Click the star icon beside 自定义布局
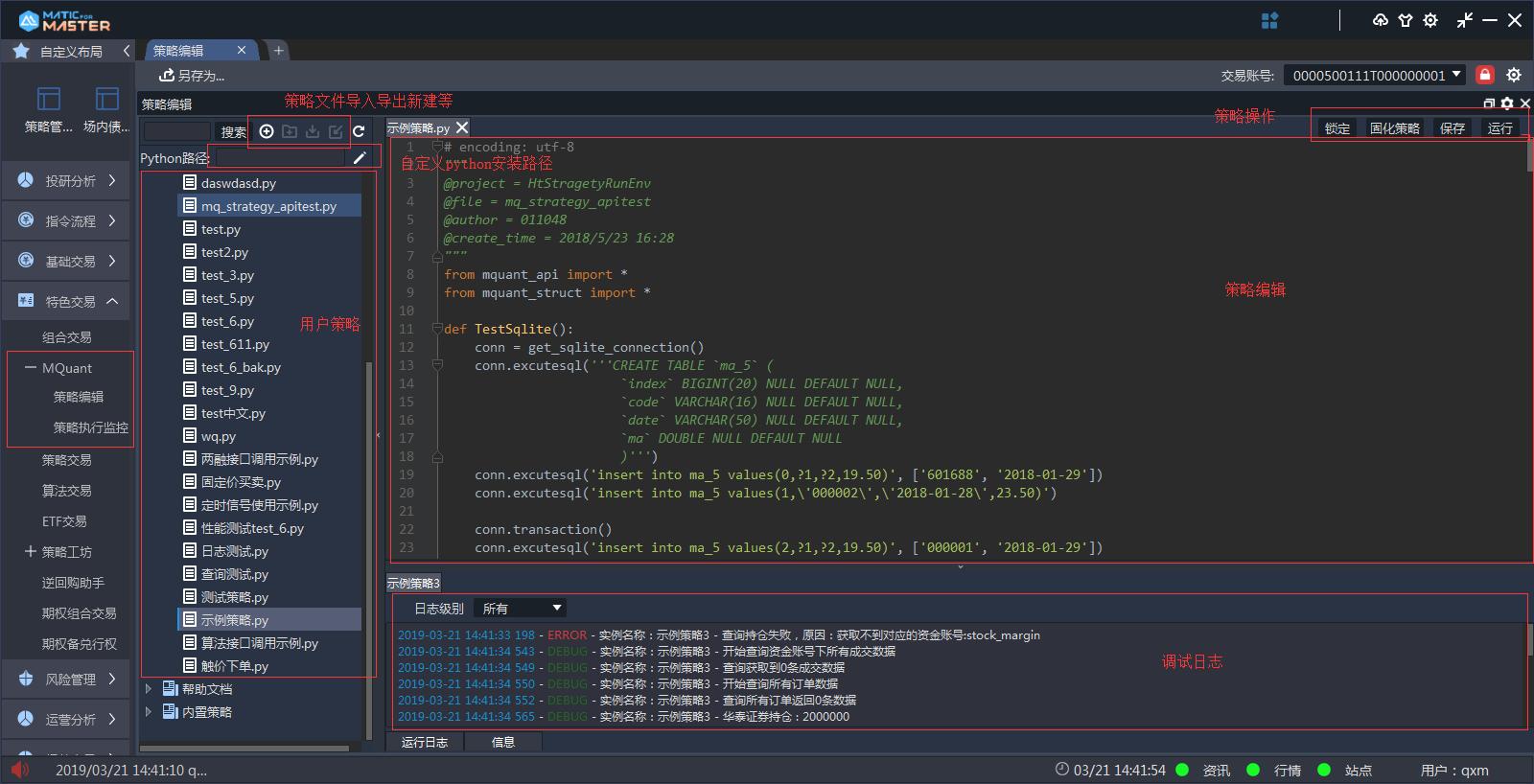Screen dimensions: 1534x784 [x=21, y=51]
